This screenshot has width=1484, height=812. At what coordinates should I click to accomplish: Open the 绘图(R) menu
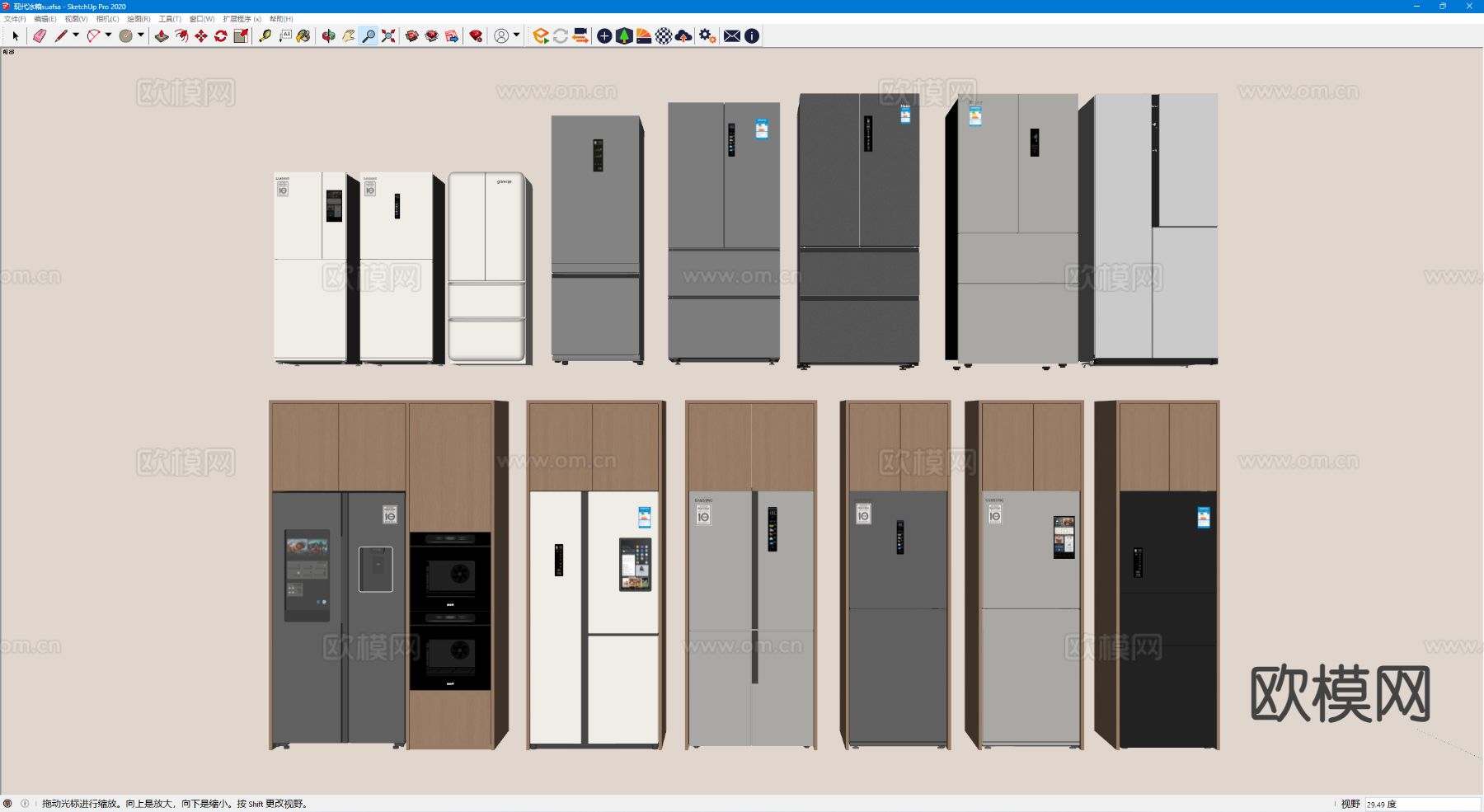click(139, 19)
